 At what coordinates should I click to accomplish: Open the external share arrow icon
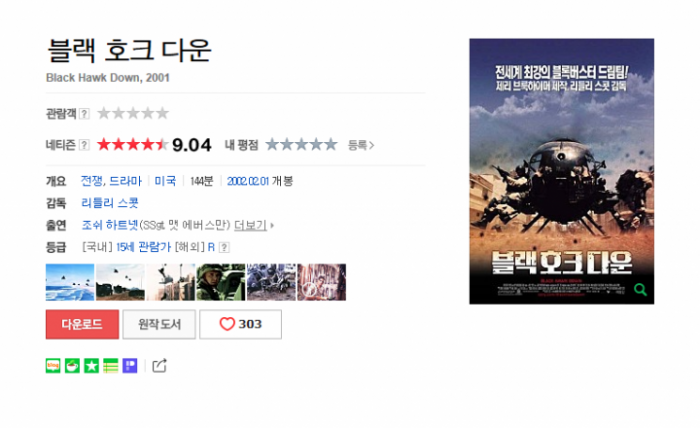pyautogui.click(x=159, y=366)
